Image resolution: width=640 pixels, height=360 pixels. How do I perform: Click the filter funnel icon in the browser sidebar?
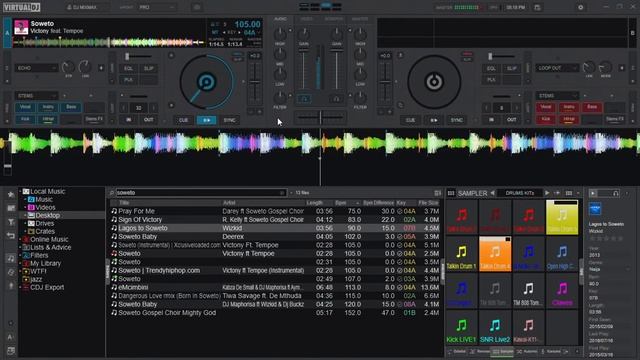coord(11,222)
